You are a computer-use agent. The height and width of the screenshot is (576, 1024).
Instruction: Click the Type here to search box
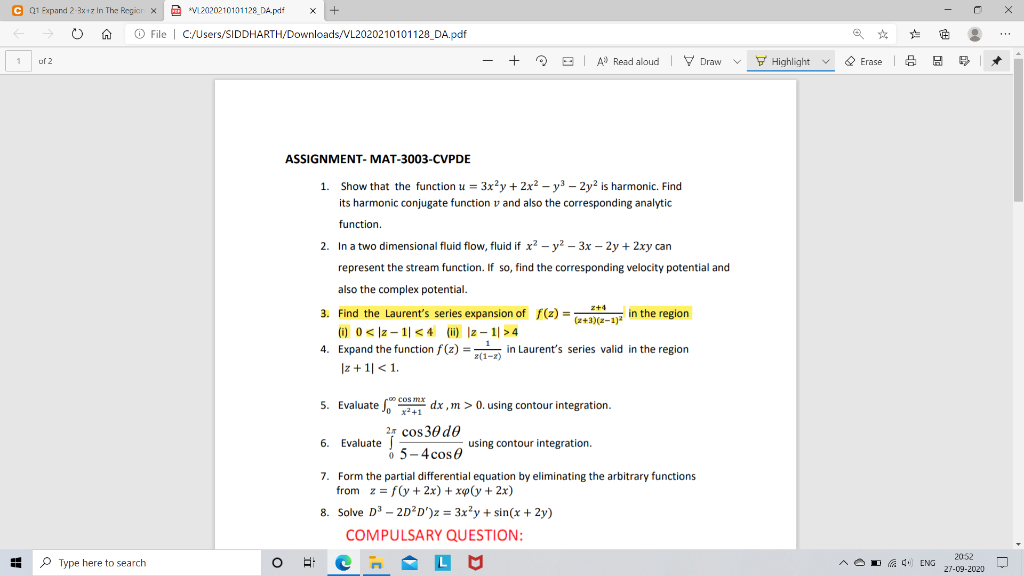[x=147, y=562]
